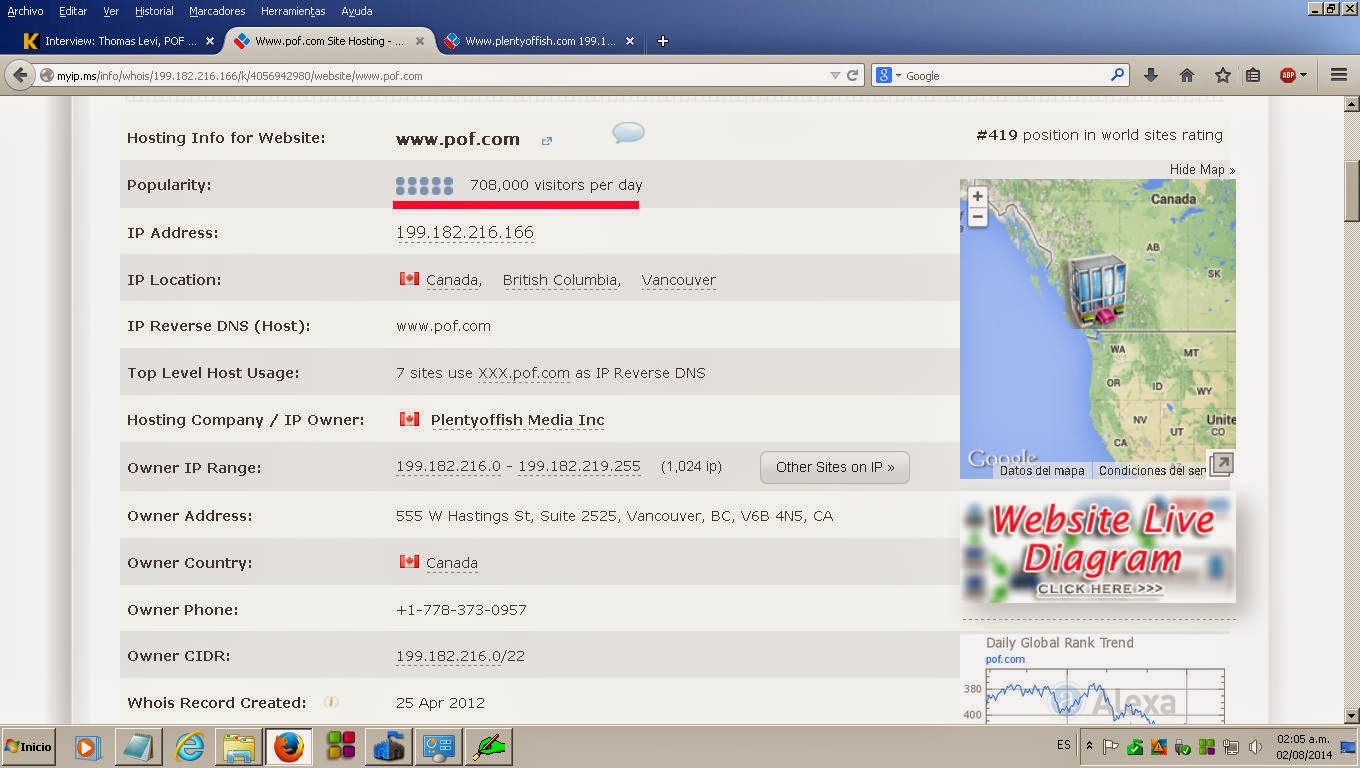The image size is (1360, 768).
Task: Open the Website Live Diagram banner
Action: click(1098, 548)
